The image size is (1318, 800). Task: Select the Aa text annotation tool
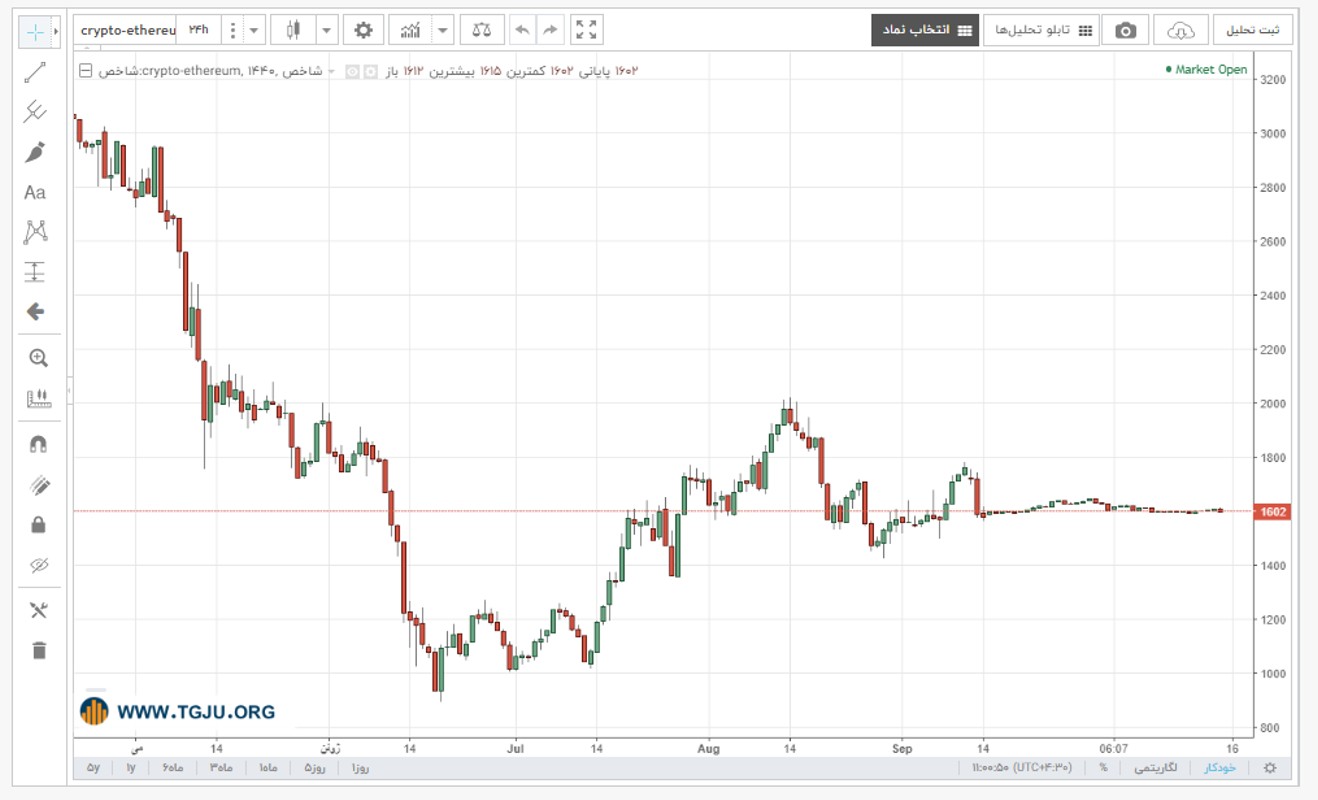coord(35,192)
